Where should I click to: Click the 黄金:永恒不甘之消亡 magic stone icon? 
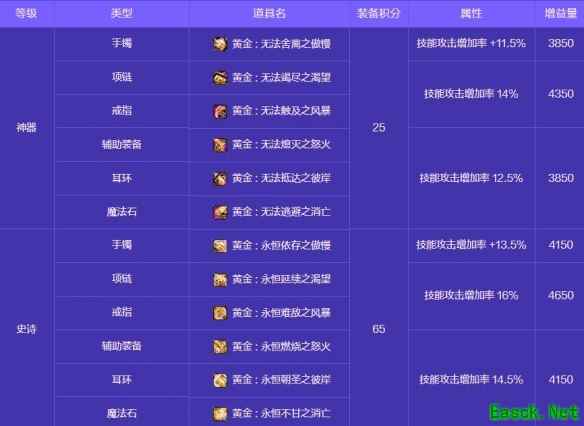click(x=220, y=413)
